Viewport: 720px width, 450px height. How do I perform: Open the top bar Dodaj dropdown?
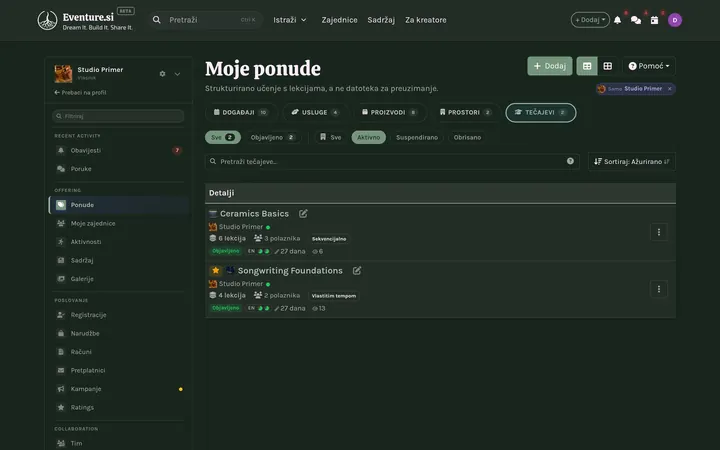[590, 20]
